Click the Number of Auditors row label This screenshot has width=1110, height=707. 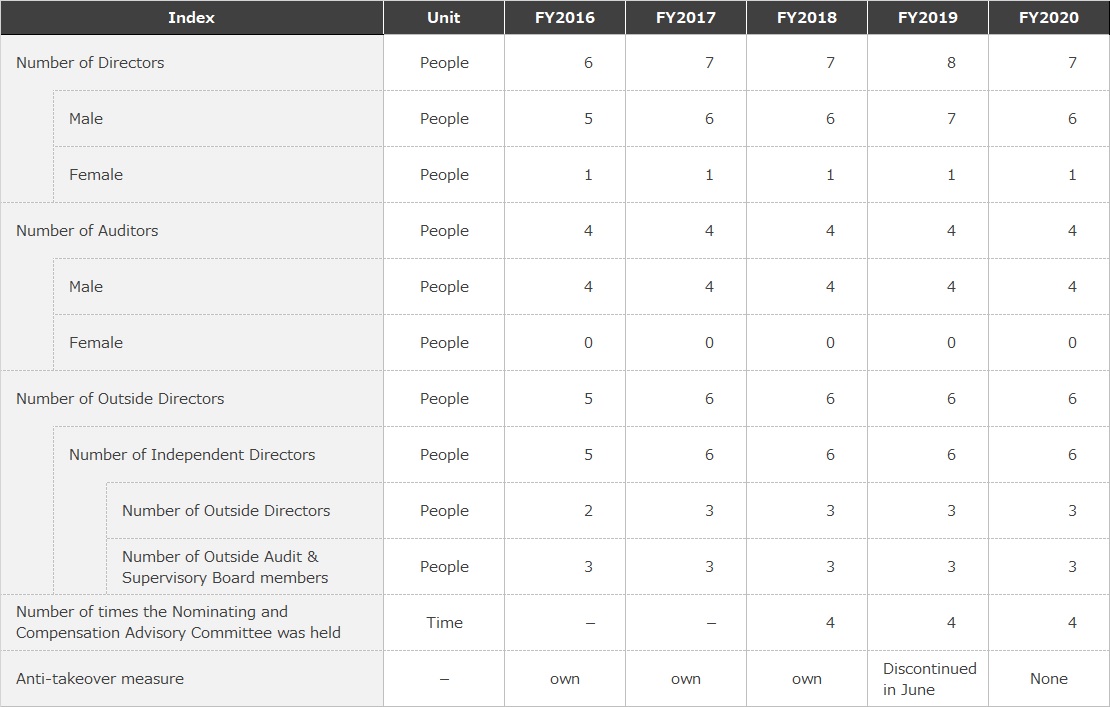click(x=87, y=231)
